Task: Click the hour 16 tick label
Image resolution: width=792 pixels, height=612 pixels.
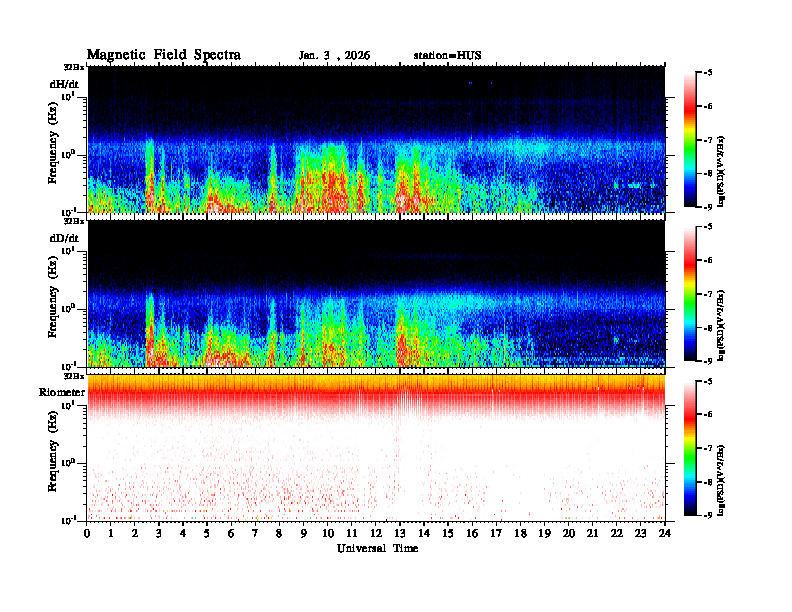Action: [472, 534]
